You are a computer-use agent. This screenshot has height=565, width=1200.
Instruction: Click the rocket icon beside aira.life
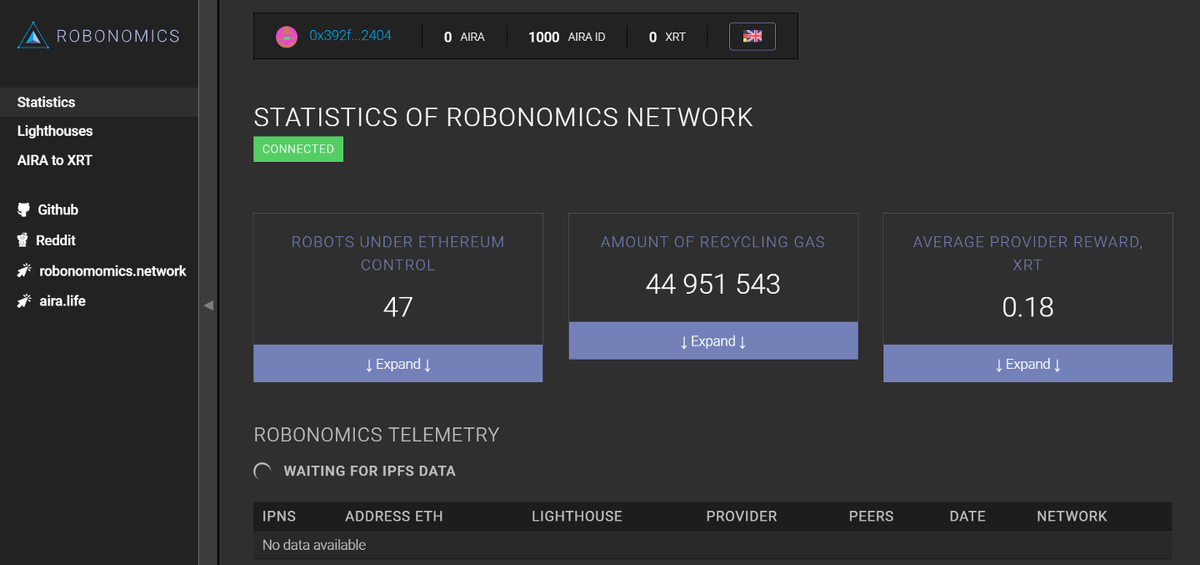23,301
